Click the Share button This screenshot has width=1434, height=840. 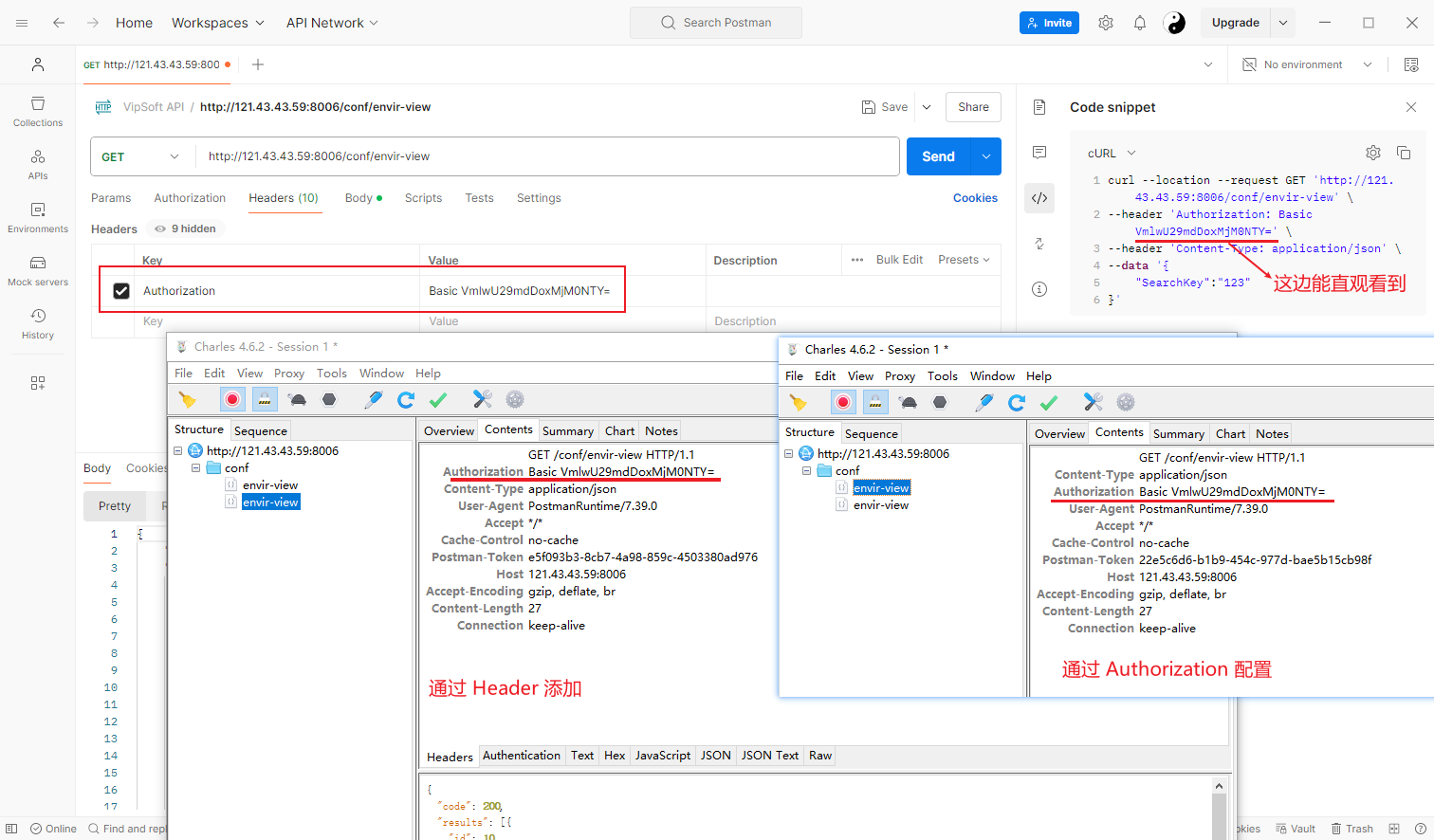coord(973,107)
